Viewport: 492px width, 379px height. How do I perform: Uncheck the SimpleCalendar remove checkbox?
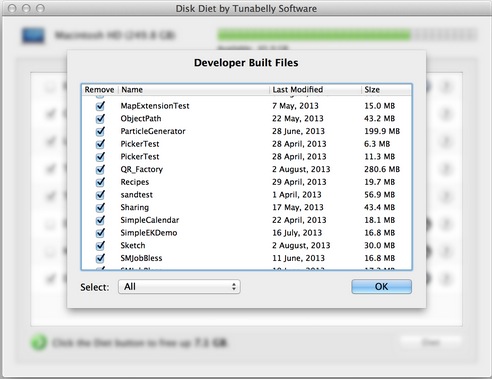click(x=100, y=220)
